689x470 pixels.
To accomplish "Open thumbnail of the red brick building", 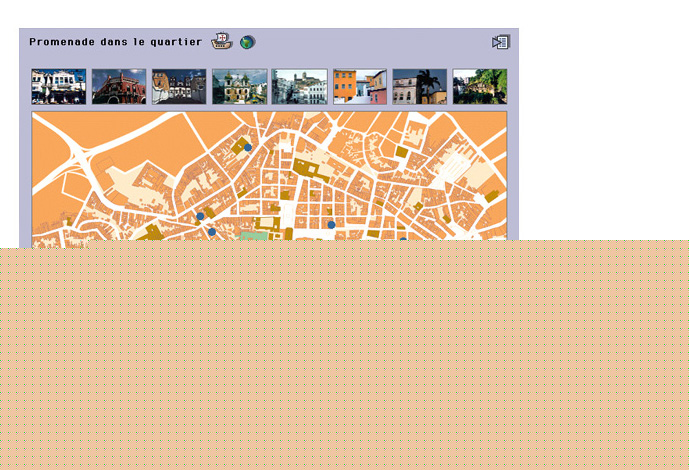I will [119, 87].
